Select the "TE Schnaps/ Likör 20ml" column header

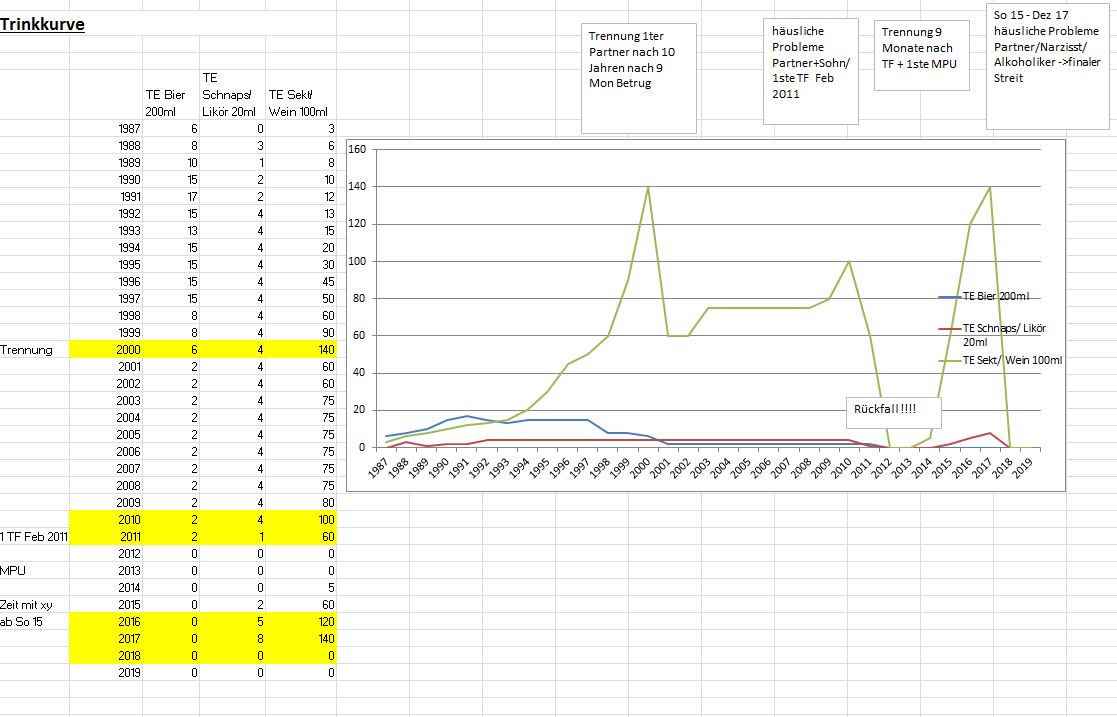pyautogui.click(x=232, y=94)
